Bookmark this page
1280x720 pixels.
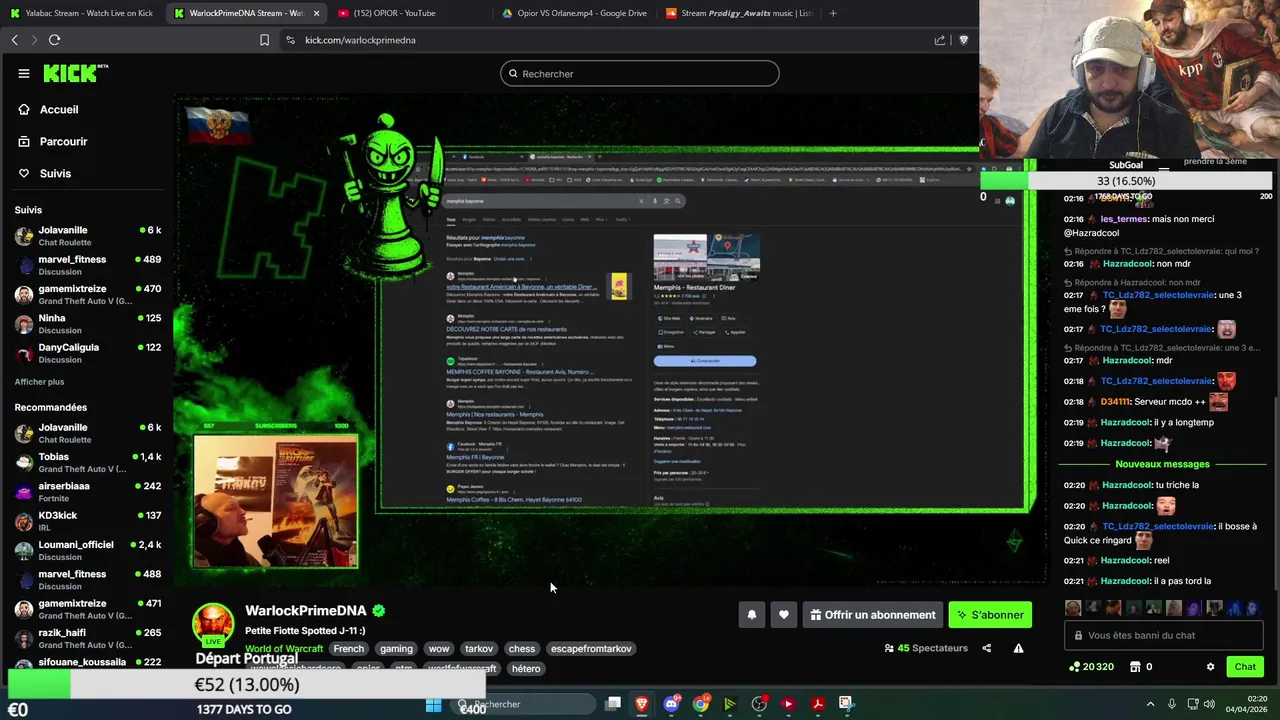pyautogui.click(x=264, y=40)
